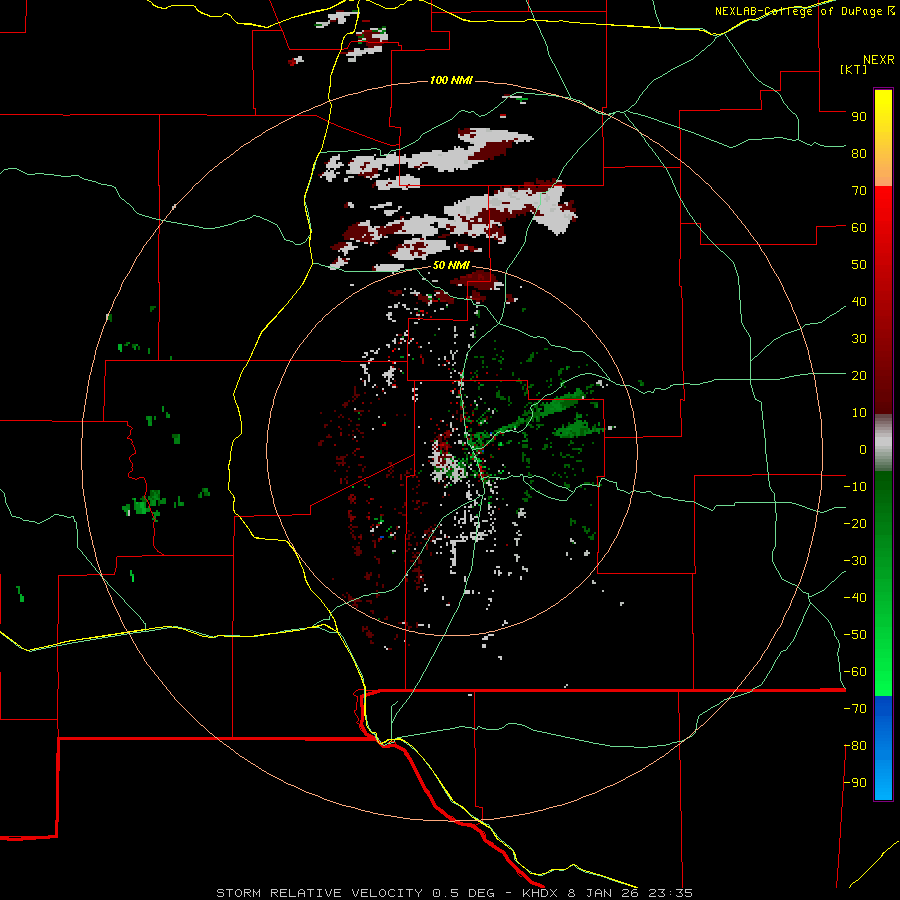Click the -50 value on the velocity scale
Image resolution: width=900 pixels, height=900 pixels.
click(855, 635)
